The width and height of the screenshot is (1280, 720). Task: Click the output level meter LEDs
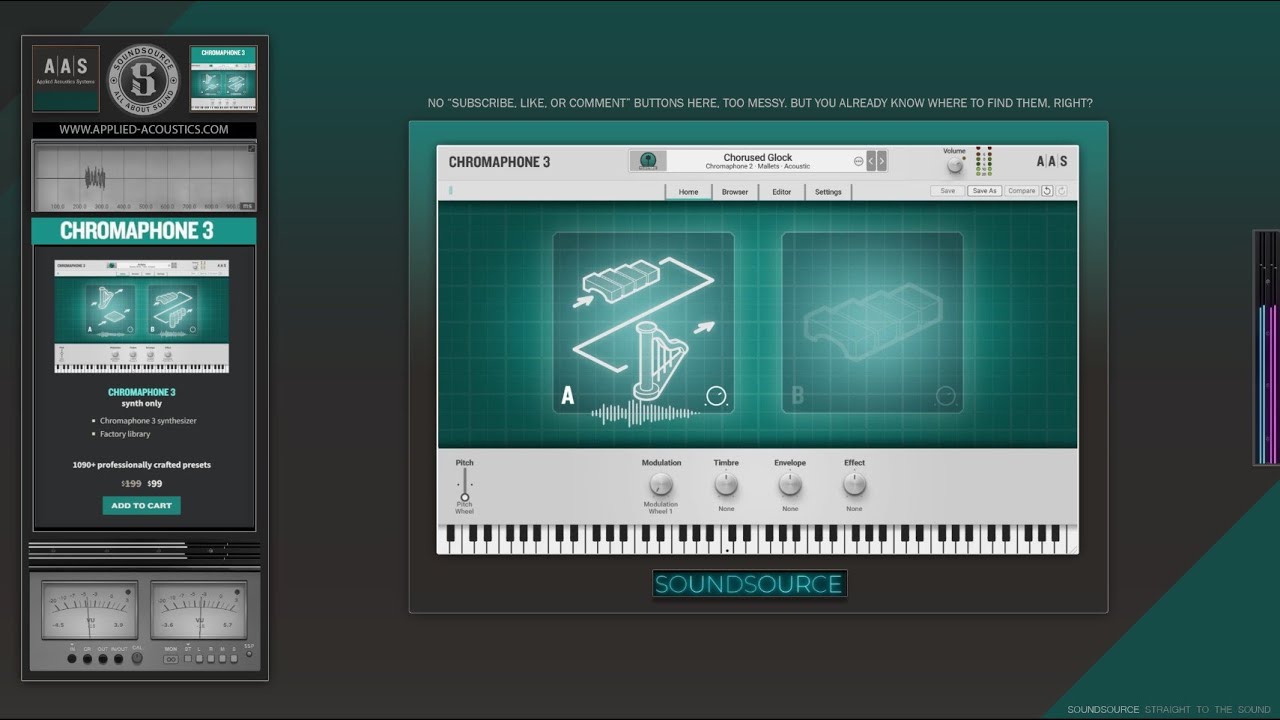click(x=984, y=161)
